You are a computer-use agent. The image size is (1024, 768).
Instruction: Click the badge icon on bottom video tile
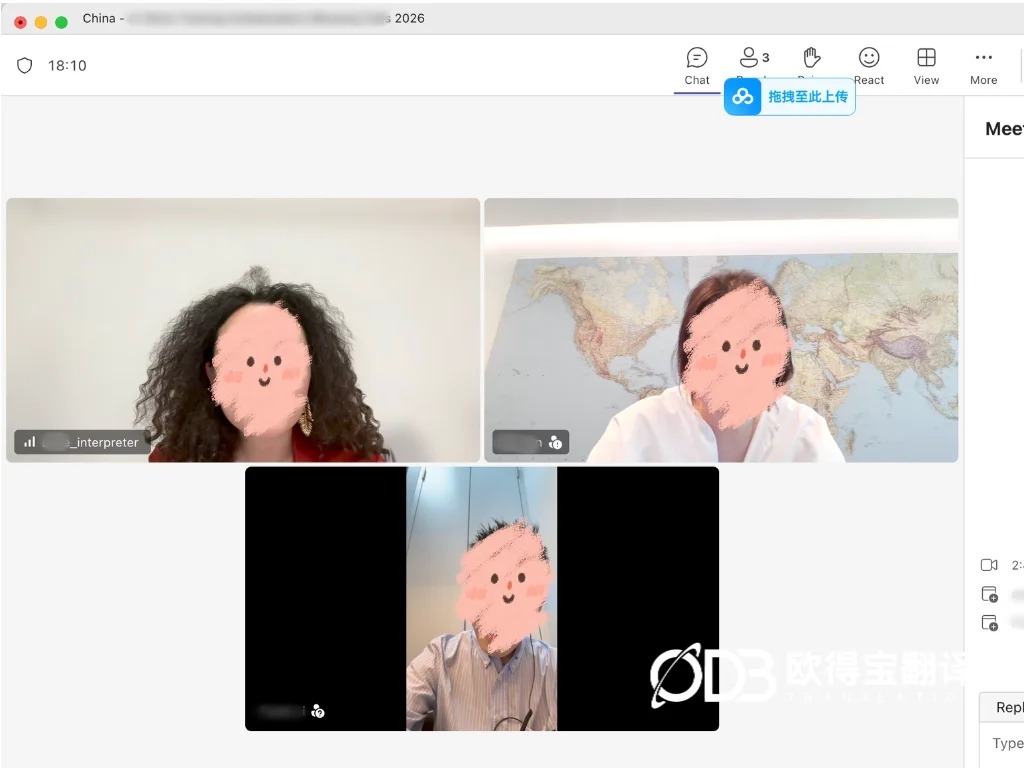coord(317,711)
